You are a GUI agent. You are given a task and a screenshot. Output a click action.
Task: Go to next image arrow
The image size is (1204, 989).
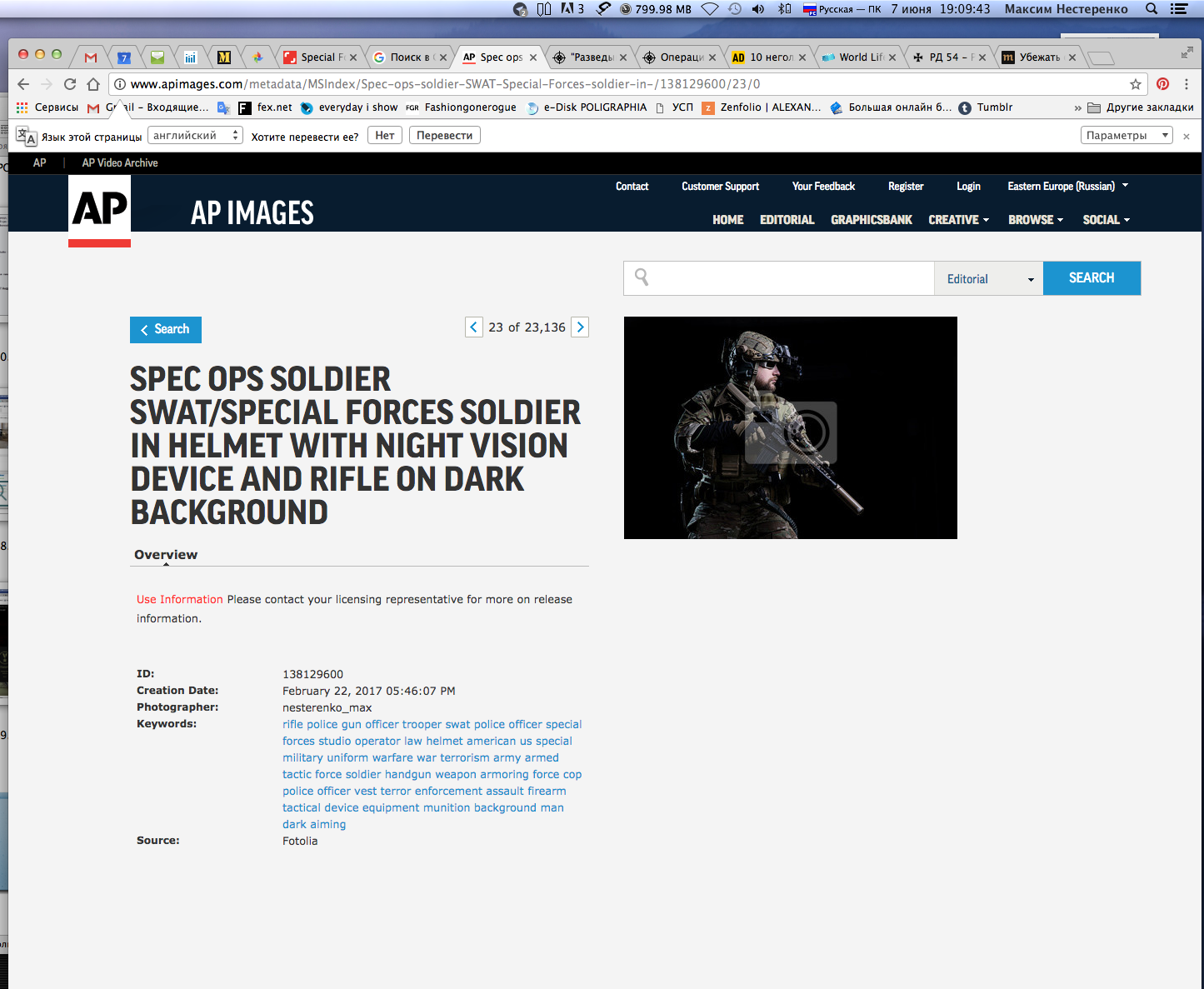581,327
